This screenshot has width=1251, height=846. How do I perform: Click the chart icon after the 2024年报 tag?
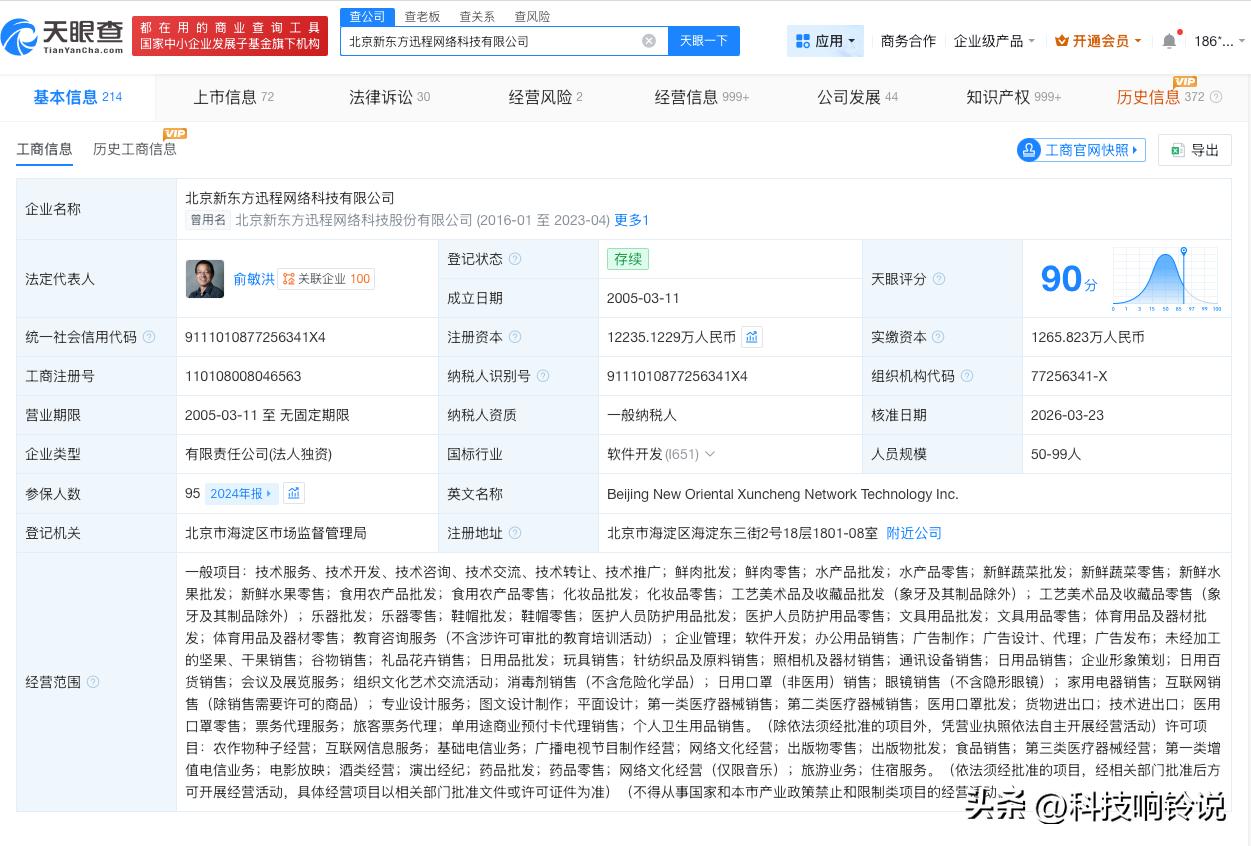[294, 493]
